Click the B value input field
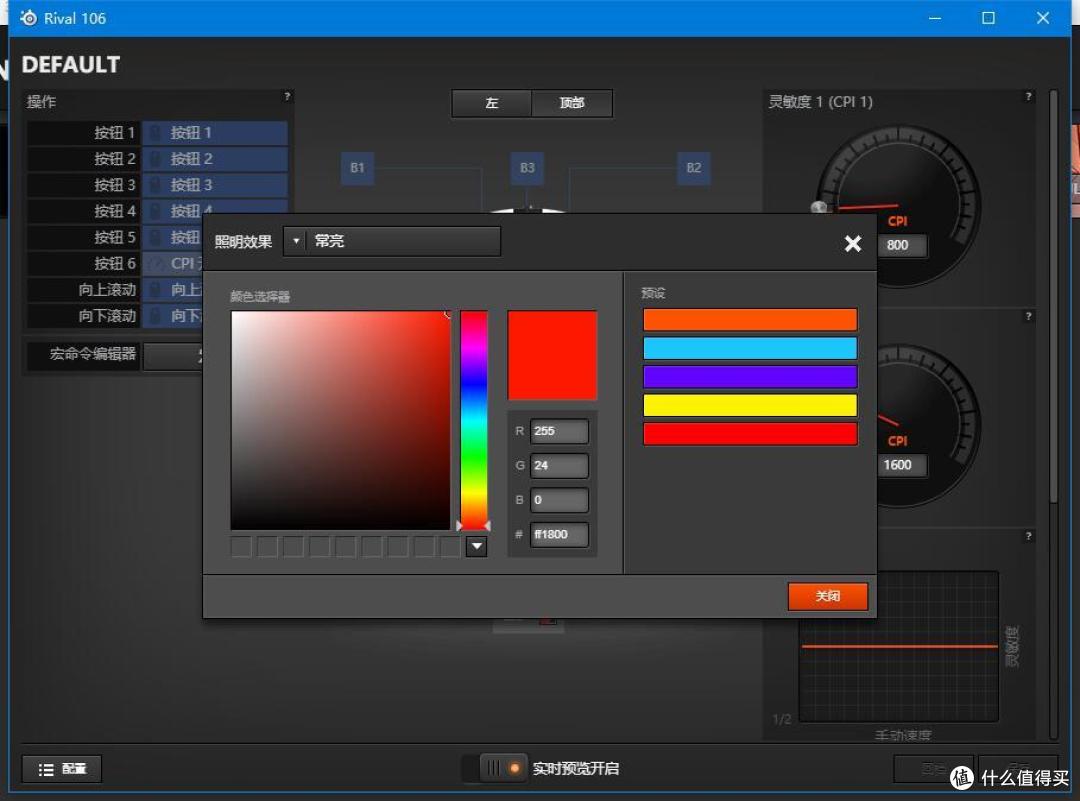The height and width of the screenshot is (801, 1080). coord(559,500)
